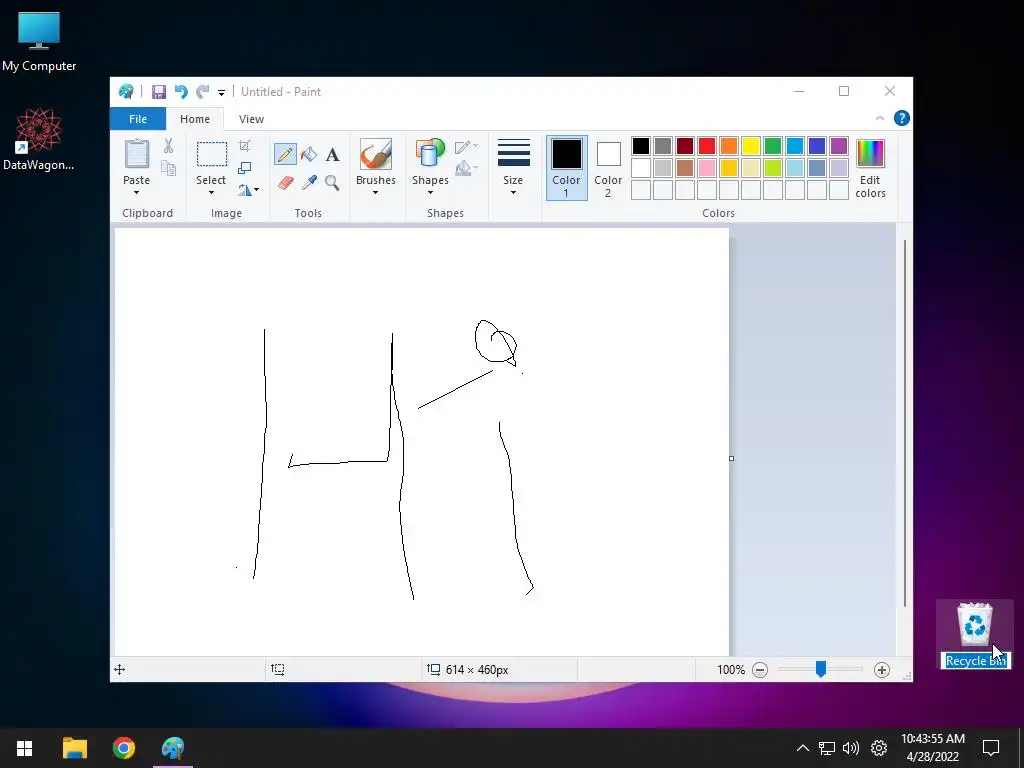The width and height of the screenshot is (1024, 768).
Task: Select the Recycle Bin desktop icon
Action: click(x=975, y=634)
